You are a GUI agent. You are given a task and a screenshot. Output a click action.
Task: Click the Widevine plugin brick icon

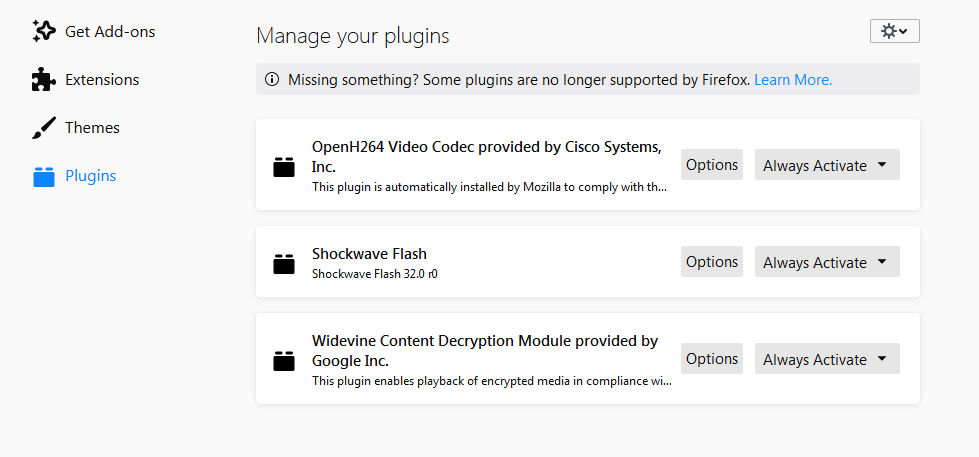[284, 361]
